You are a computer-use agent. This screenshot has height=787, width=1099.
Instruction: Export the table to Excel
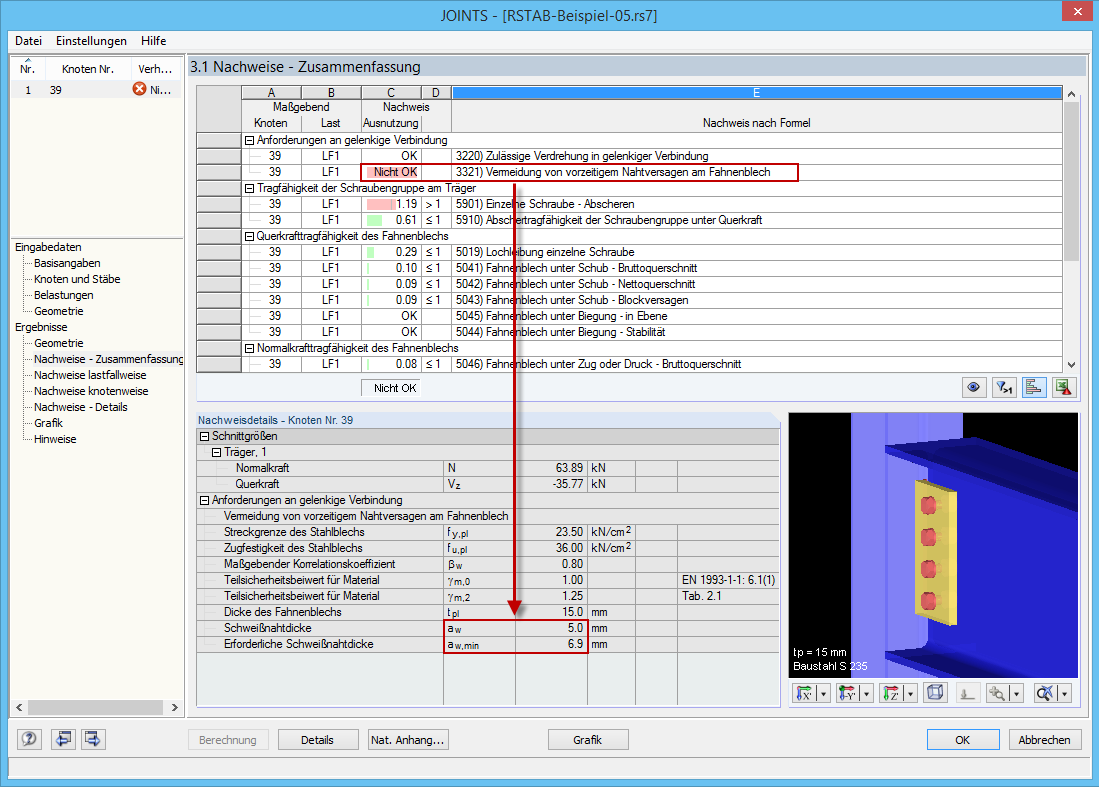click(1064, 388)
